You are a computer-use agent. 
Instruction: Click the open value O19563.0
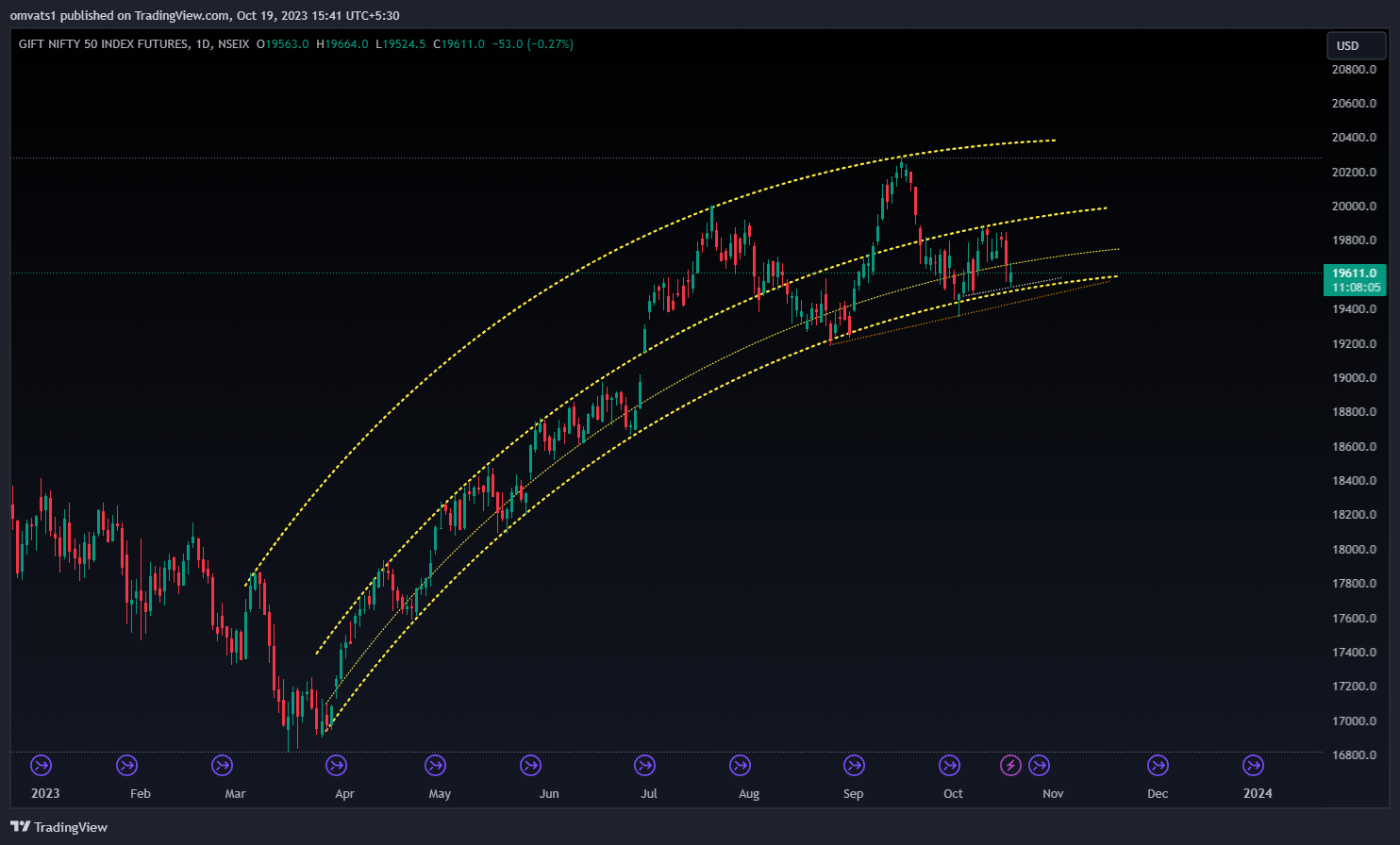point(282,44)
